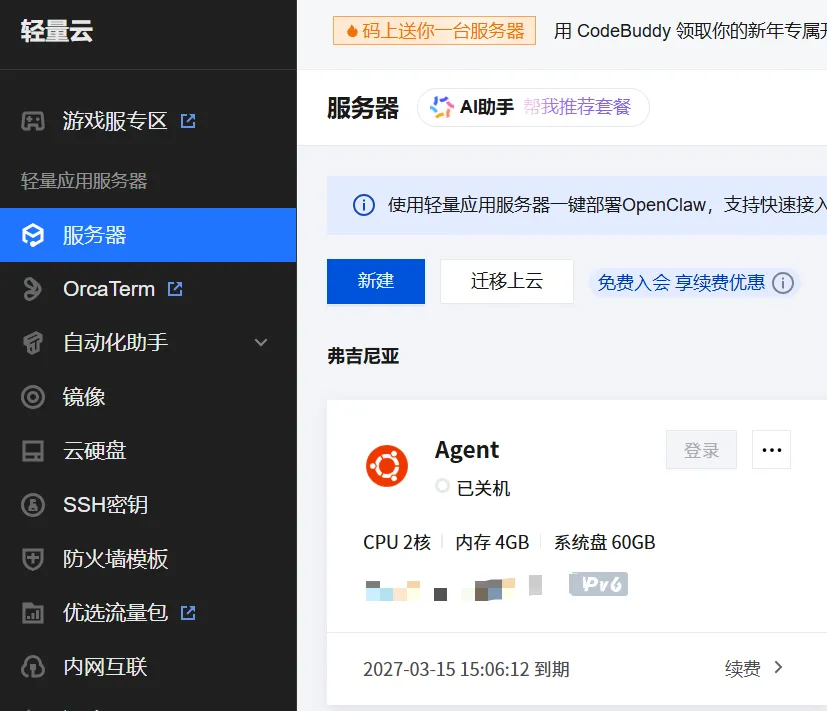Screen dimensions: 827x711
Task: Click the 轻量应用服务器 section label
Action: point(84,181)
